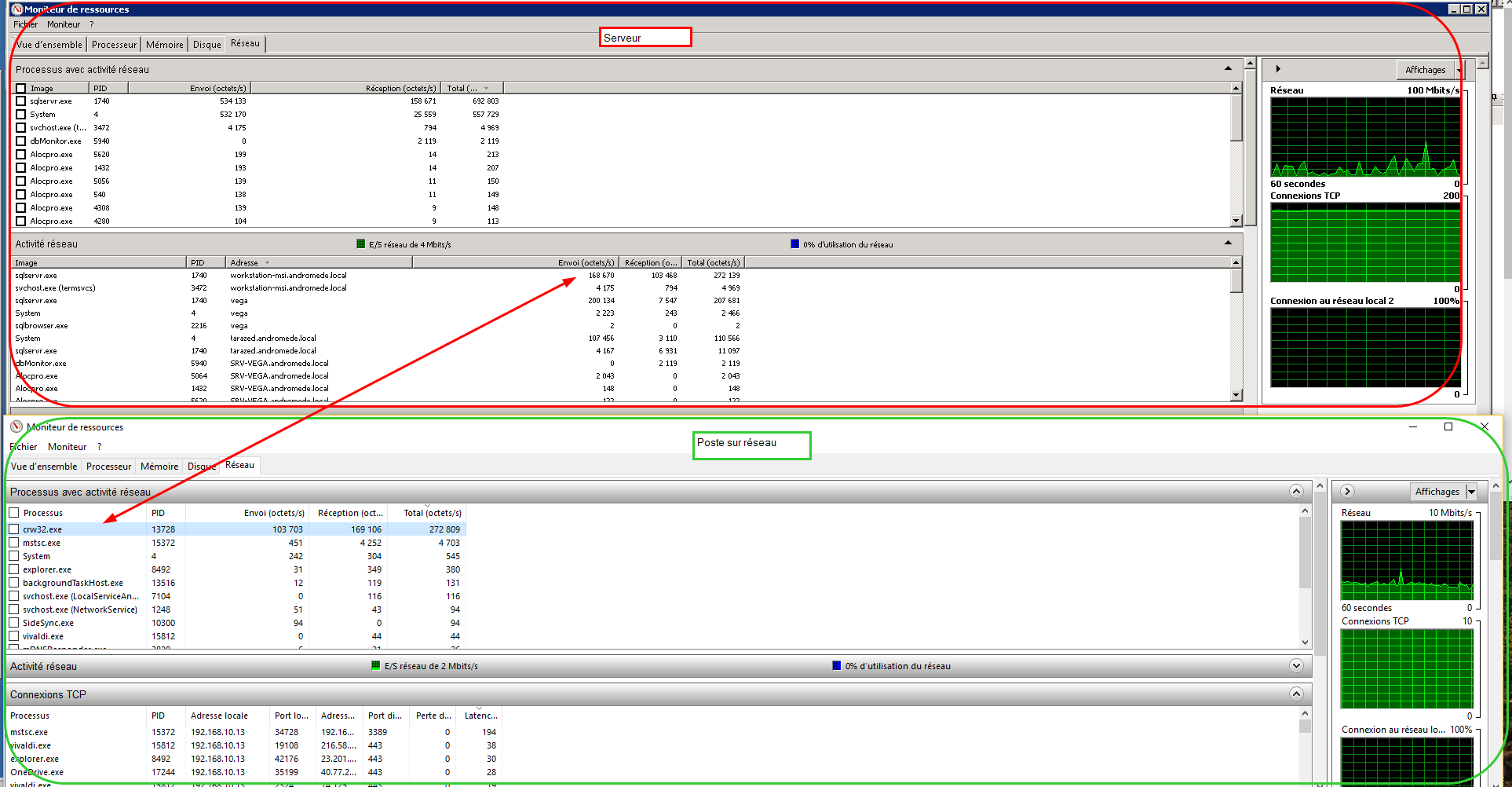Select svchost.exe (termsvcs) row in Activité réseau
The height and width of the screenshot is (787, 1512).
[378, 287]
